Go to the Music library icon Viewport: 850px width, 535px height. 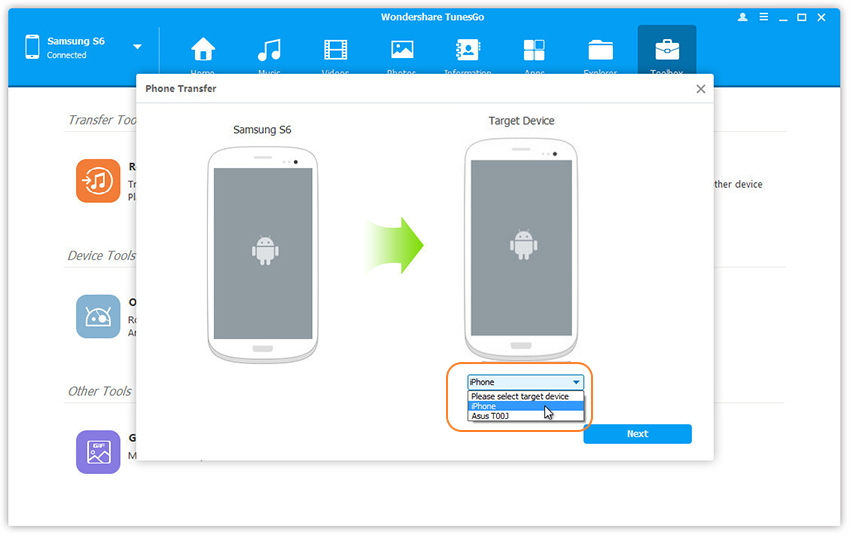pyautogui.click(x=269, y=50)
